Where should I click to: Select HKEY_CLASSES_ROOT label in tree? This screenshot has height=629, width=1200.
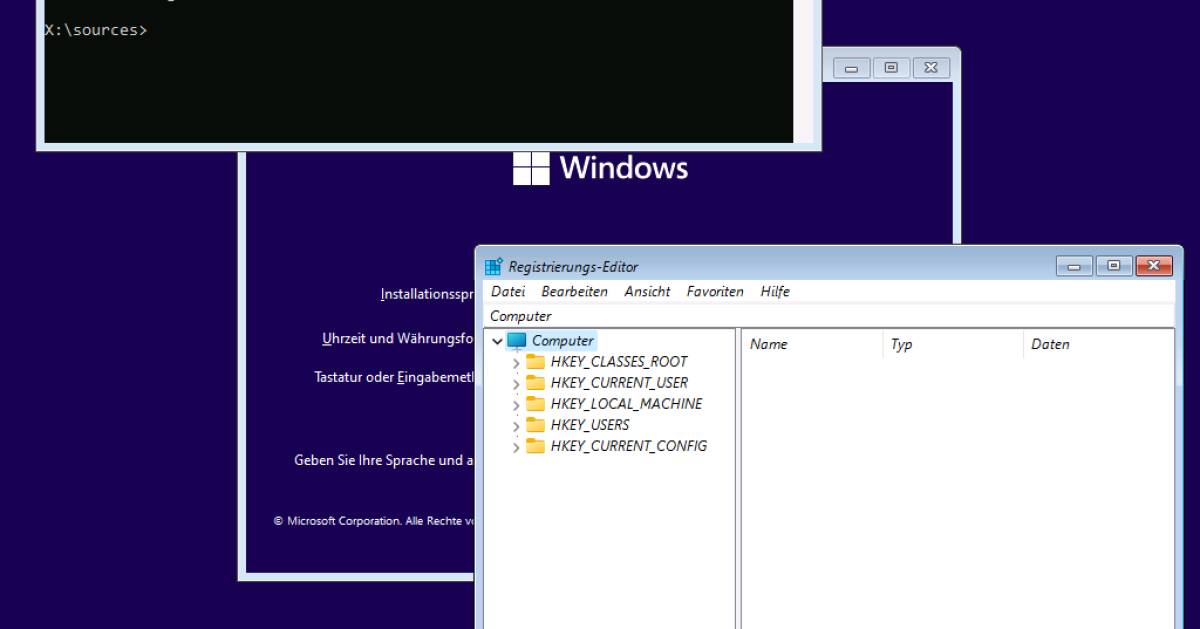pos(619,362)
